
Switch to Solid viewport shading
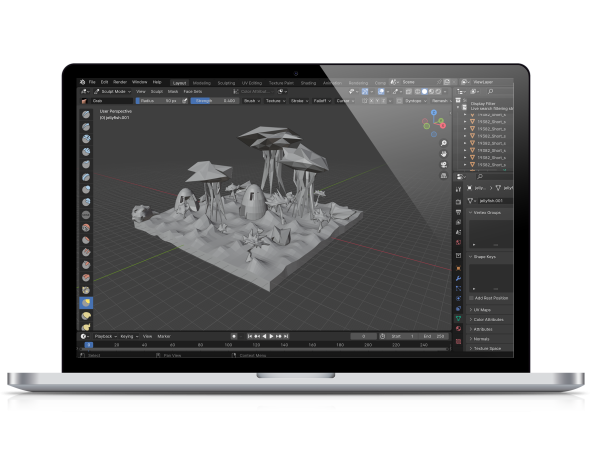tap(424, 91)
